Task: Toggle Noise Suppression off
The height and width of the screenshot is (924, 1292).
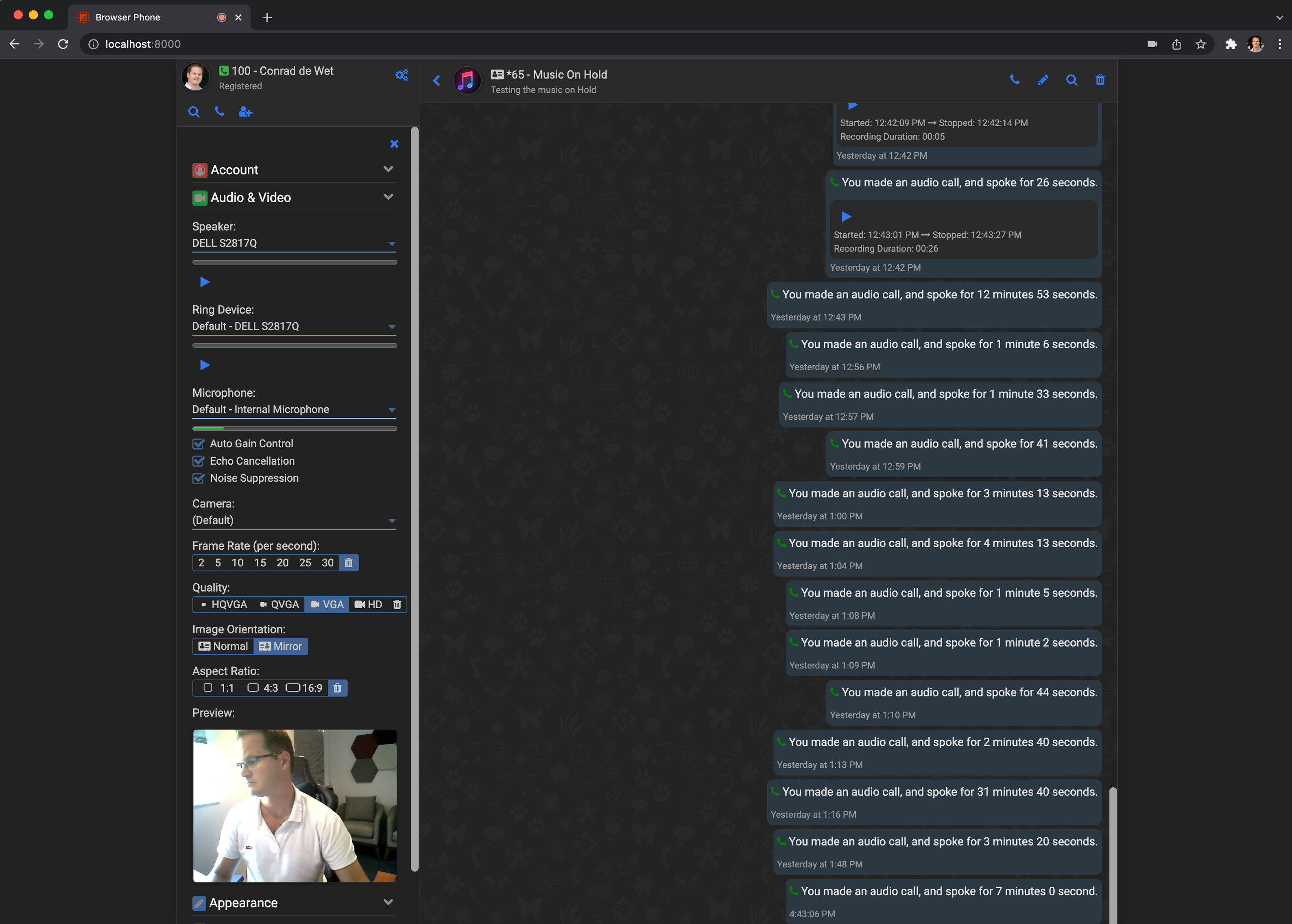Action: [199, 478]
